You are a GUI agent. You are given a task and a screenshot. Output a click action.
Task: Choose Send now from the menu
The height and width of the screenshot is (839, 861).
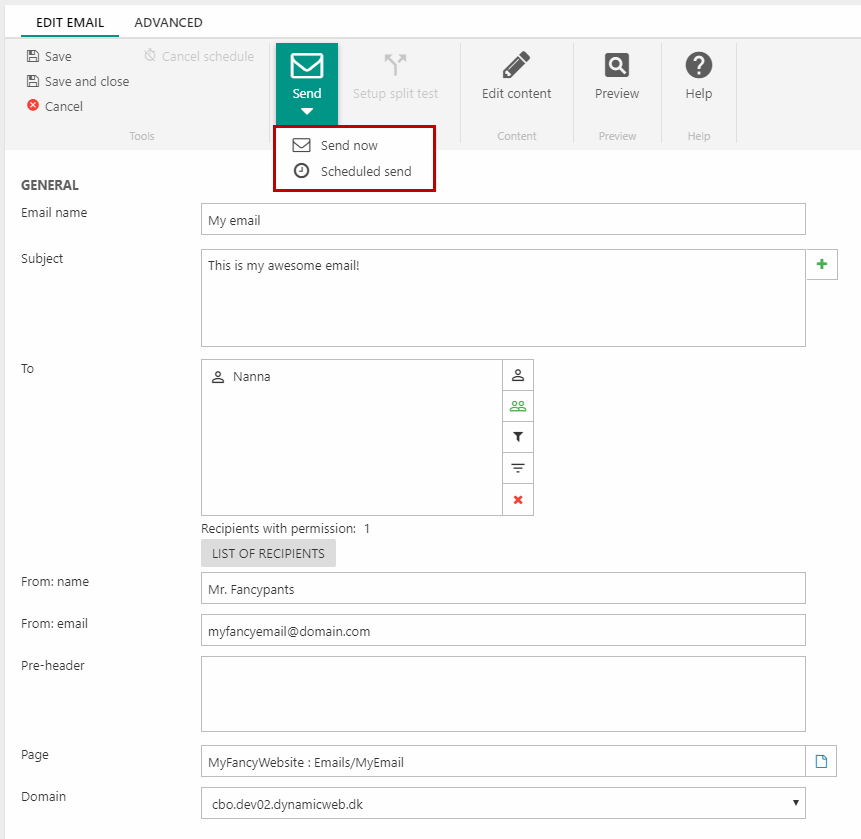tap(349, 146)
